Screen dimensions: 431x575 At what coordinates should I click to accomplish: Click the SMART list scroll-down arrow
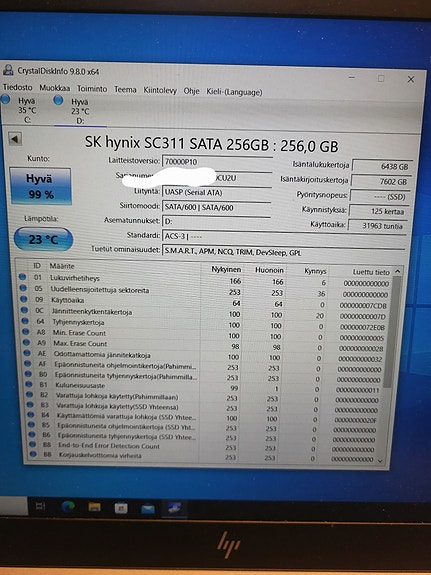[380, 461]
